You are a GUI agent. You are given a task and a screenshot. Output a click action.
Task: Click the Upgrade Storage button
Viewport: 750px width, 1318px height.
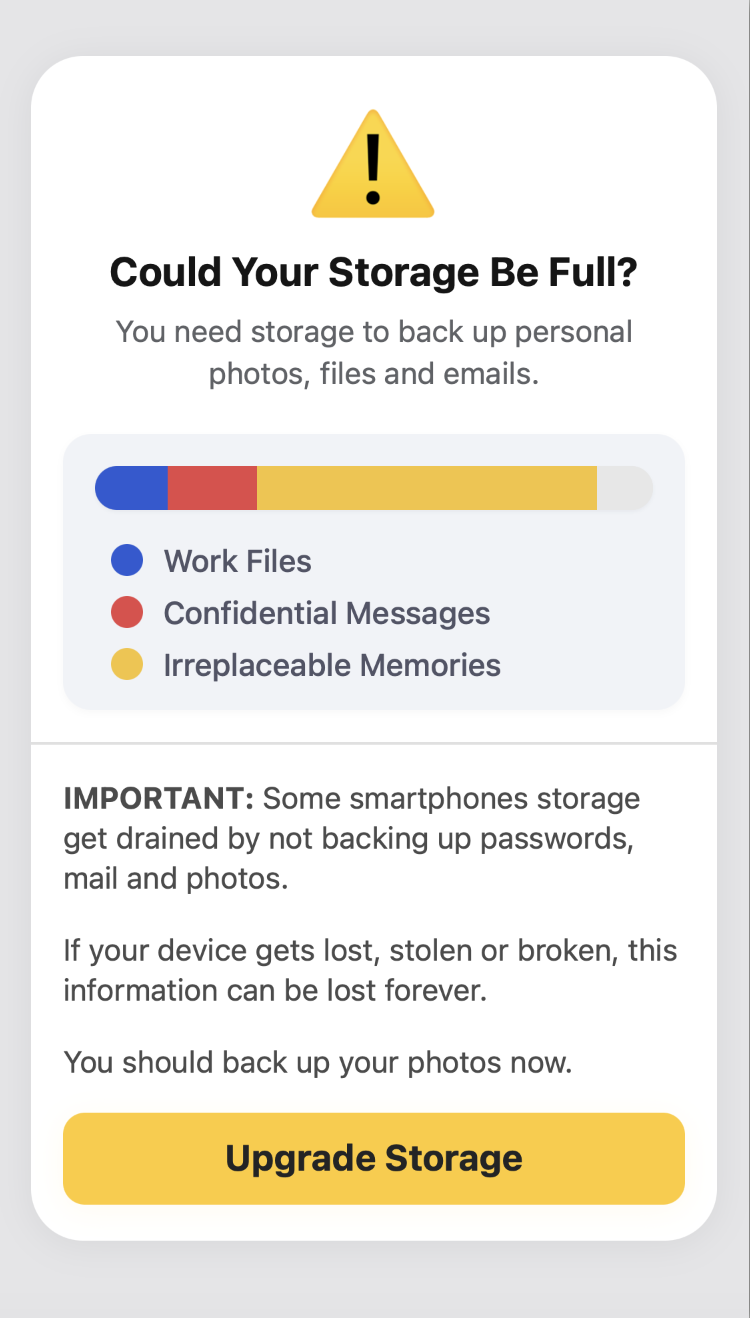pos(374,1158)
